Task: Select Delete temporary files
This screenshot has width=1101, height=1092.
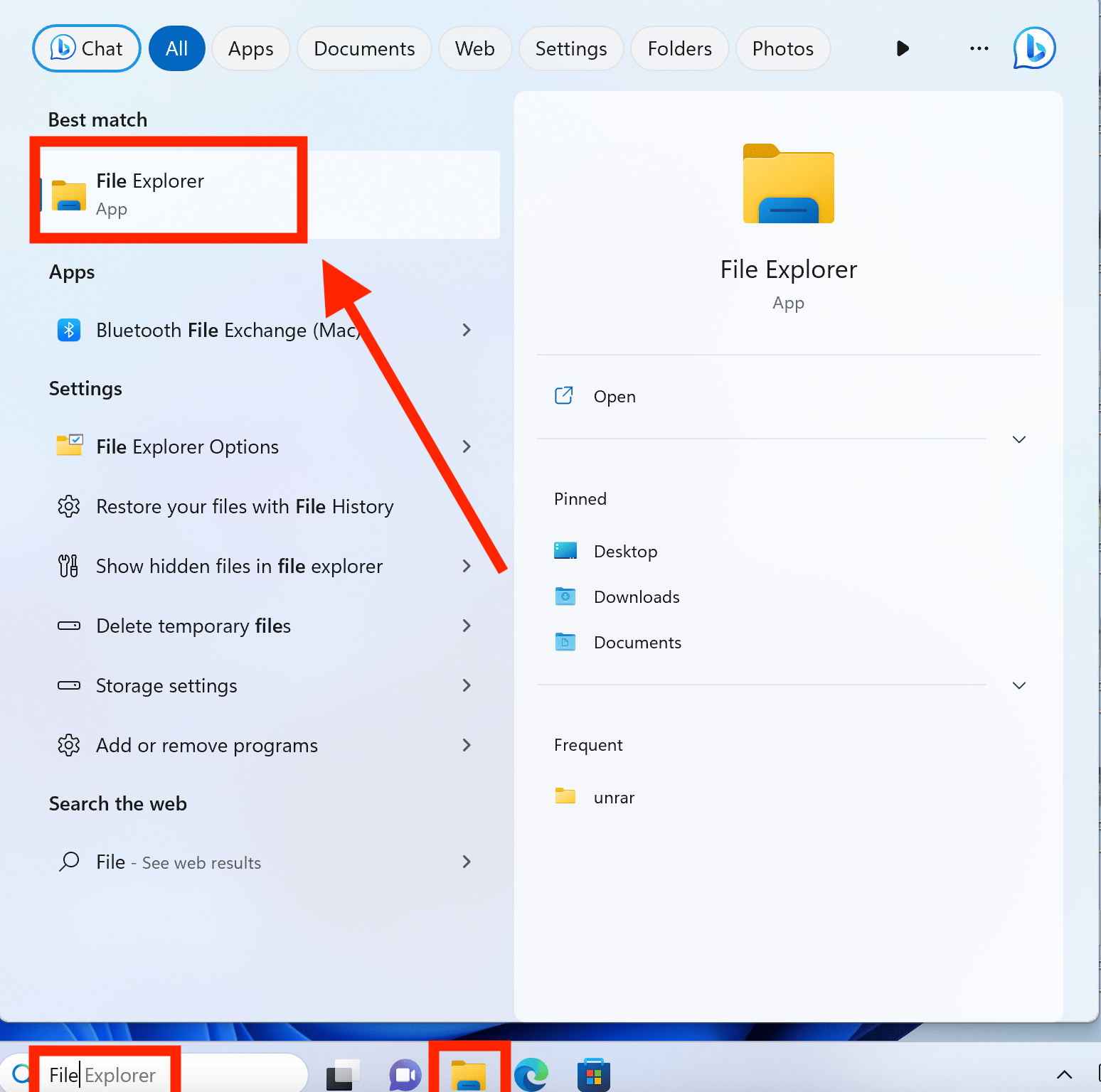Action: pos(193,626)
